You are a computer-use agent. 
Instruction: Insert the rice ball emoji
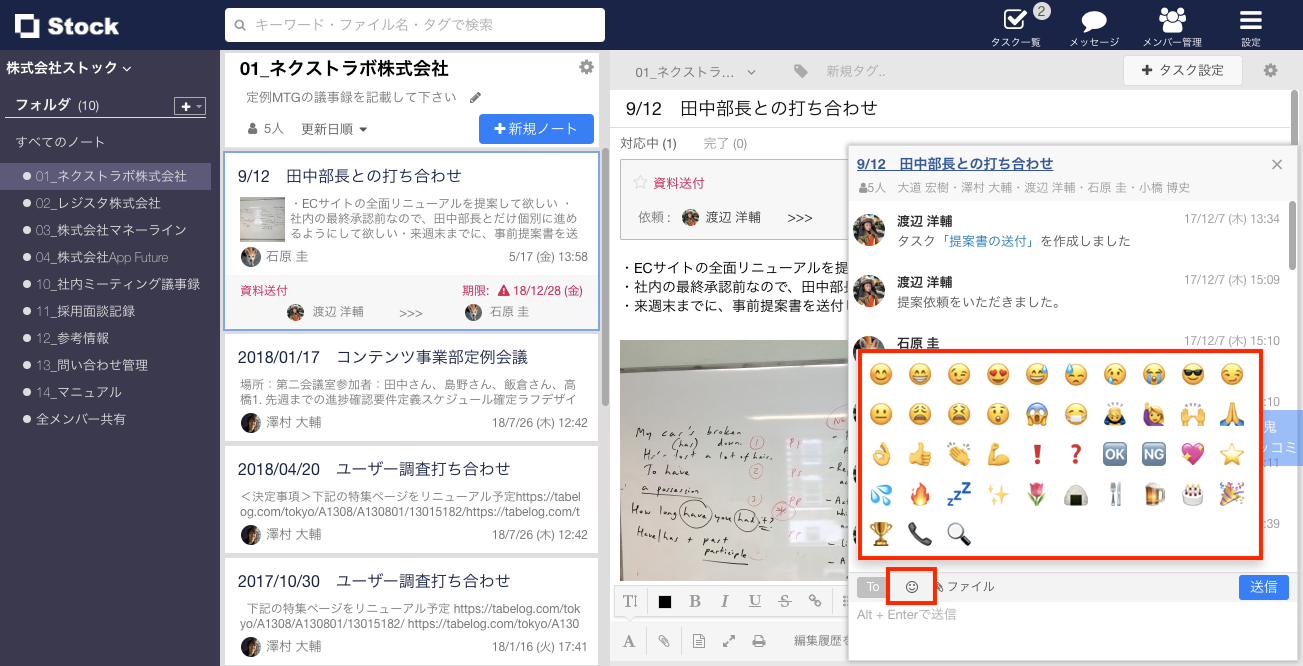(1076, 494)
